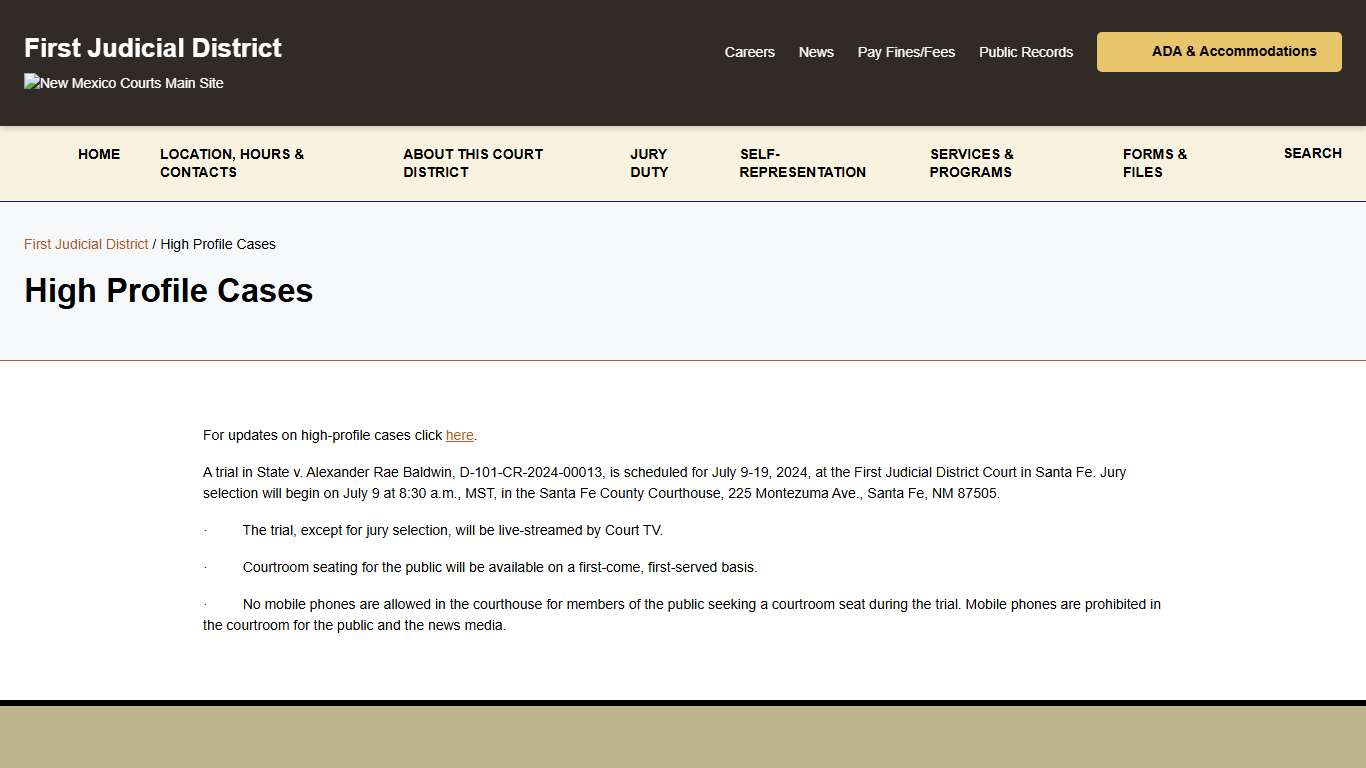Screen dimensions: 1366x768
Task: Click the High Profile Cases breadcrumb text
Action: coord(218,244)
